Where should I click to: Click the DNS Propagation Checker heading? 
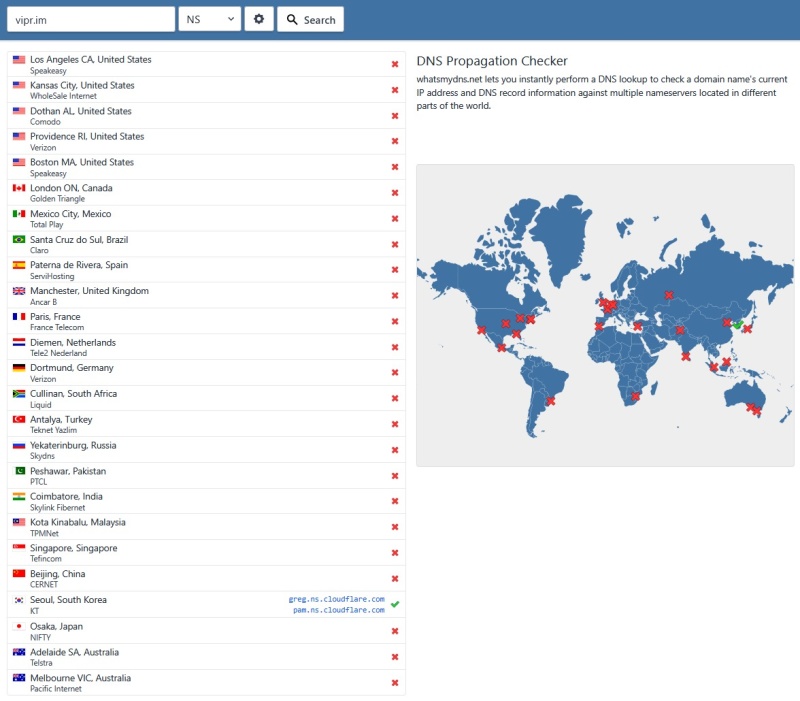coord(492,61)
